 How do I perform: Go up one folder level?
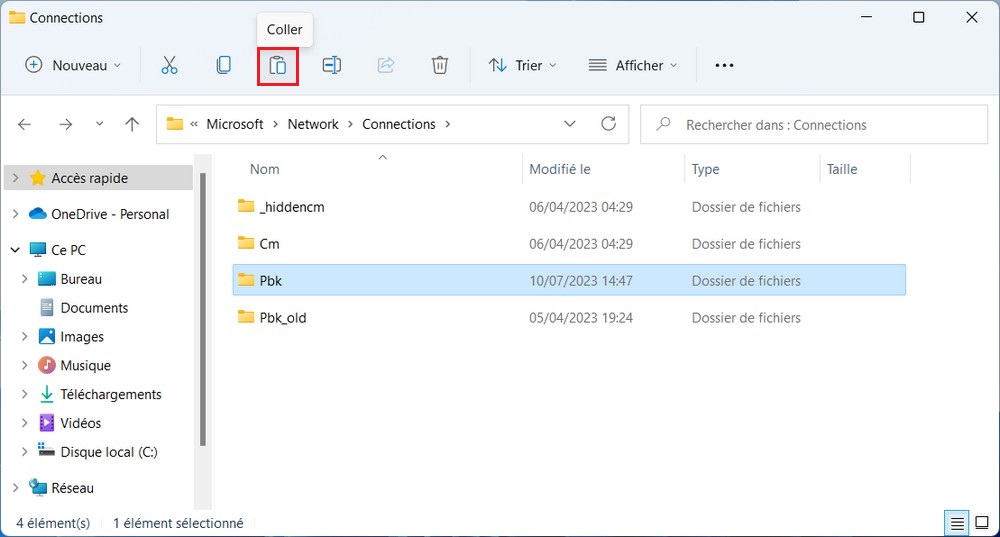pyautogui.click(x=132, y=124)
